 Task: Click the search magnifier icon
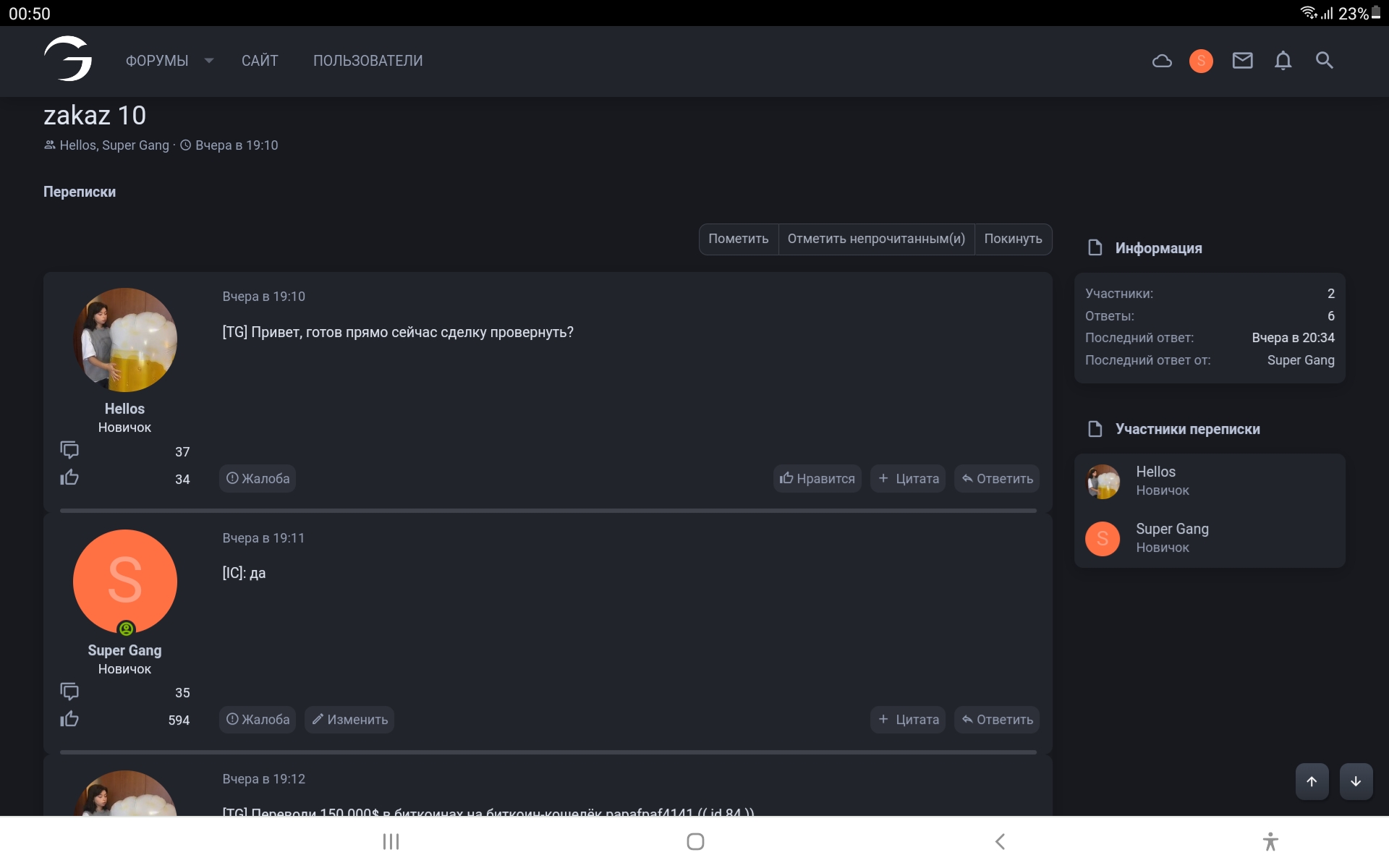click(1324, 61)
